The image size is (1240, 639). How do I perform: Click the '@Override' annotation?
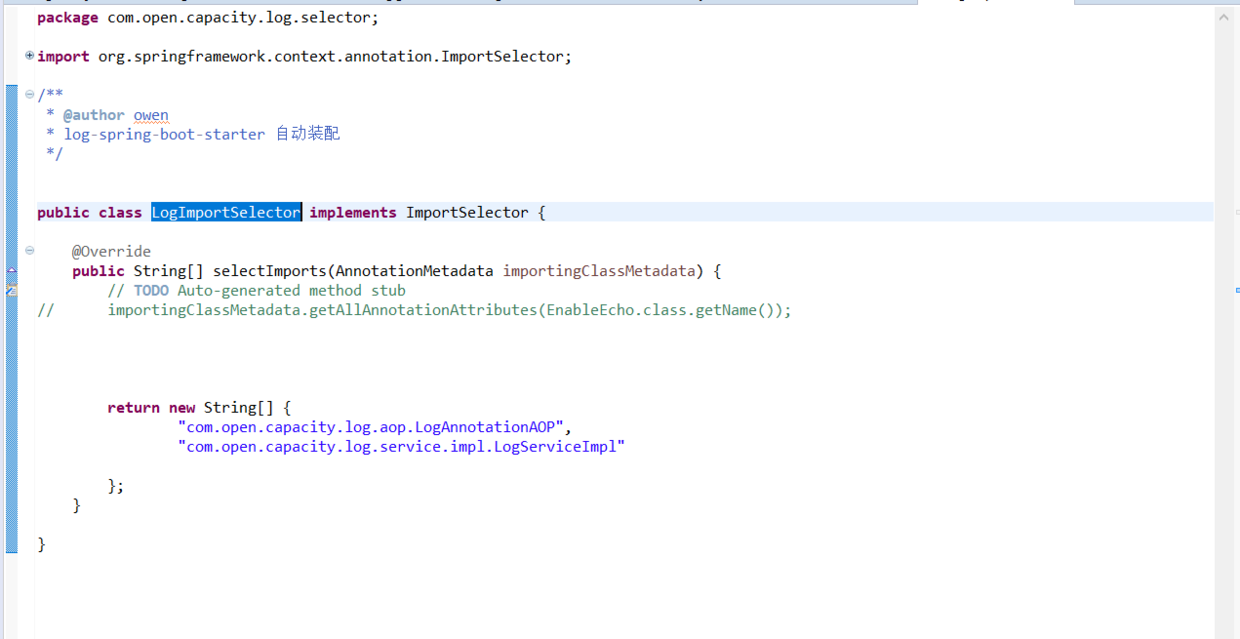pos(112,251)
